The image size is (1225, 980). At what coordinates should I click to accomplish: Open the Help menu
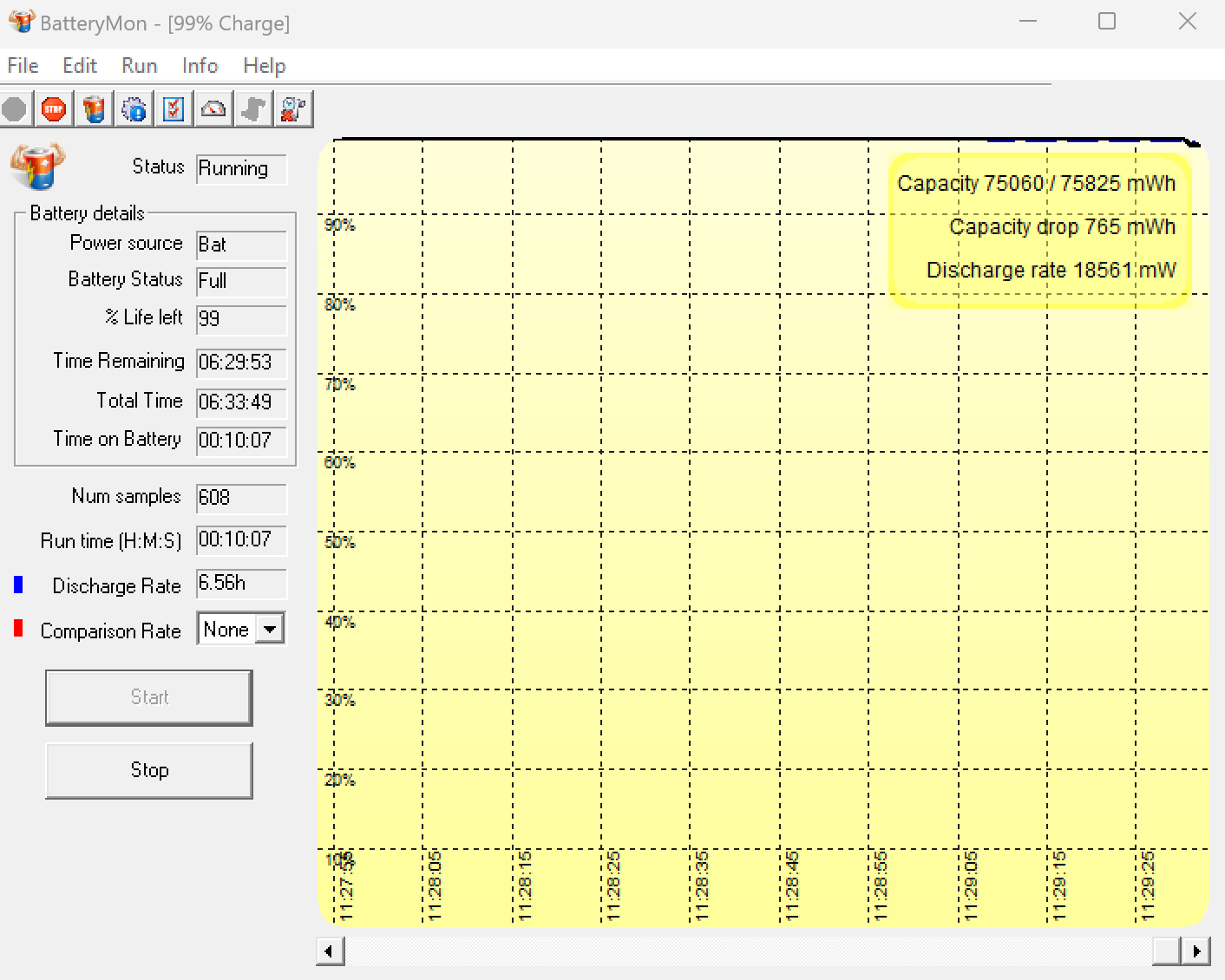point(264,66)
